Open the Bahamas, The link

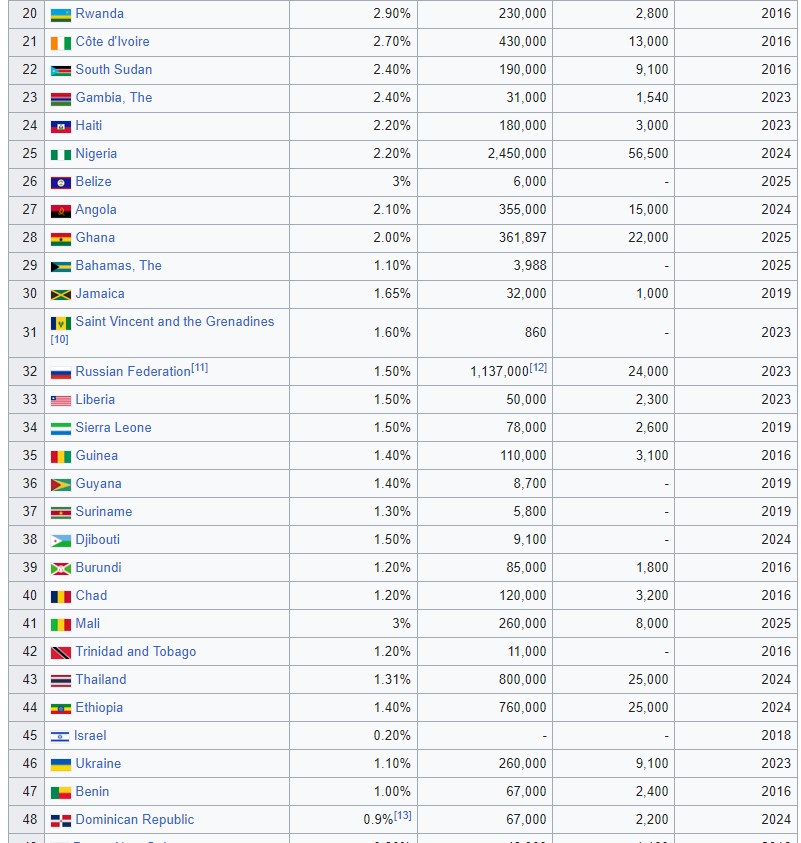coord(119,265)
